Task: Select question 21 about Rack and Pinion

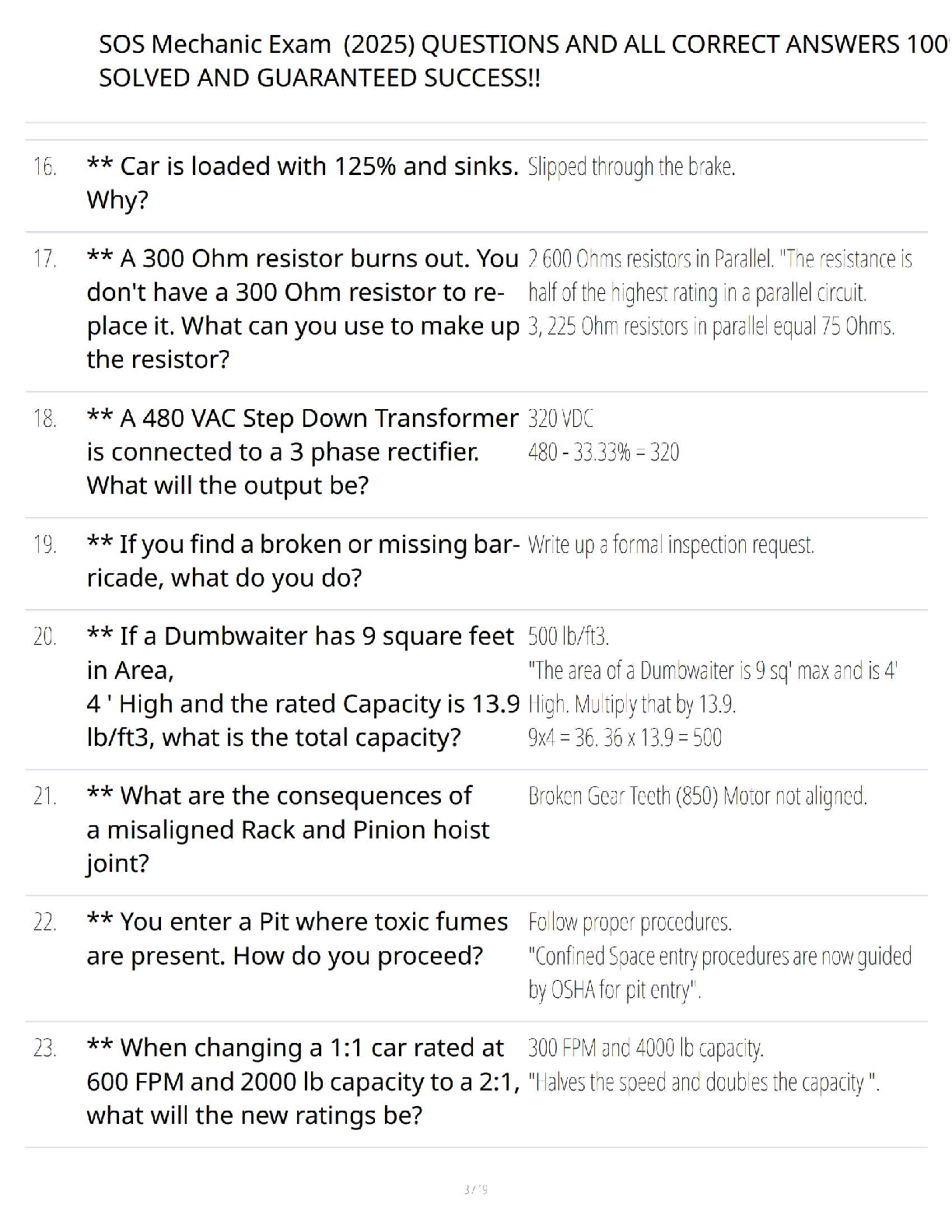Action: click(288, 829)
